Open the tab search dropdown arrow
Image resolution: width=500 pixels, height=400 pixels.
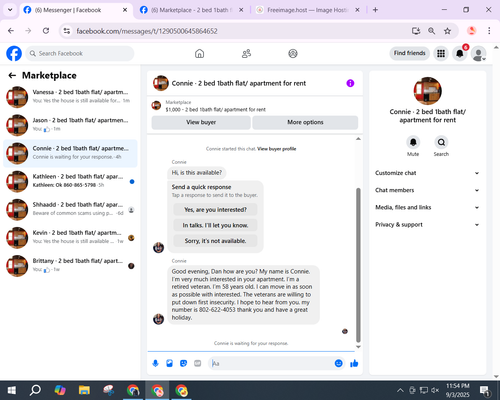coord(10,10)
